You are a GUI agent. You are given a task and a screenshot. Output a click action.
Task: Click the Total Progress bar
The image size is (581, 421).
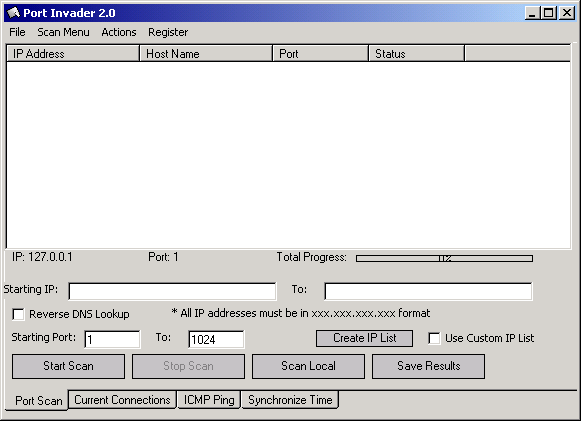[x=444, y=258]
